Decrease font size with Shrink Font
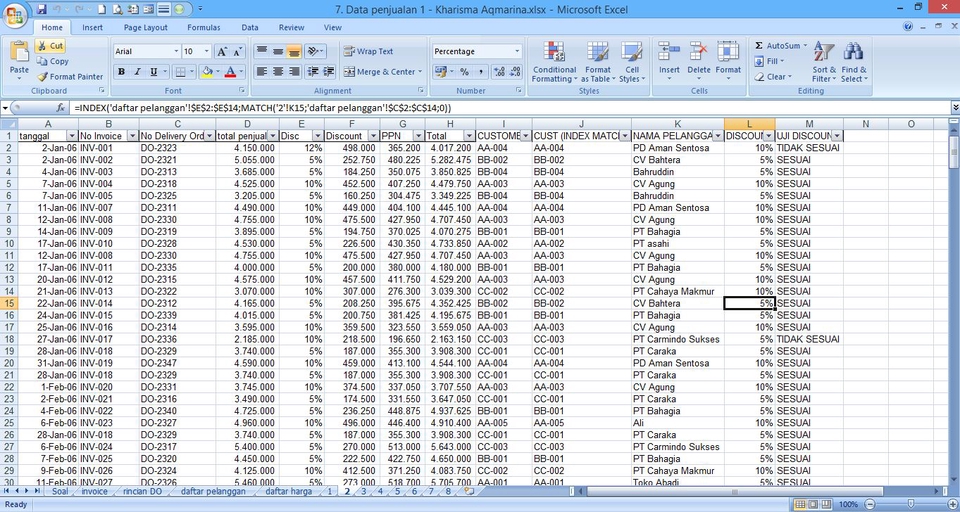This screenshot has height=512, width=960. [x=238, y=51]
